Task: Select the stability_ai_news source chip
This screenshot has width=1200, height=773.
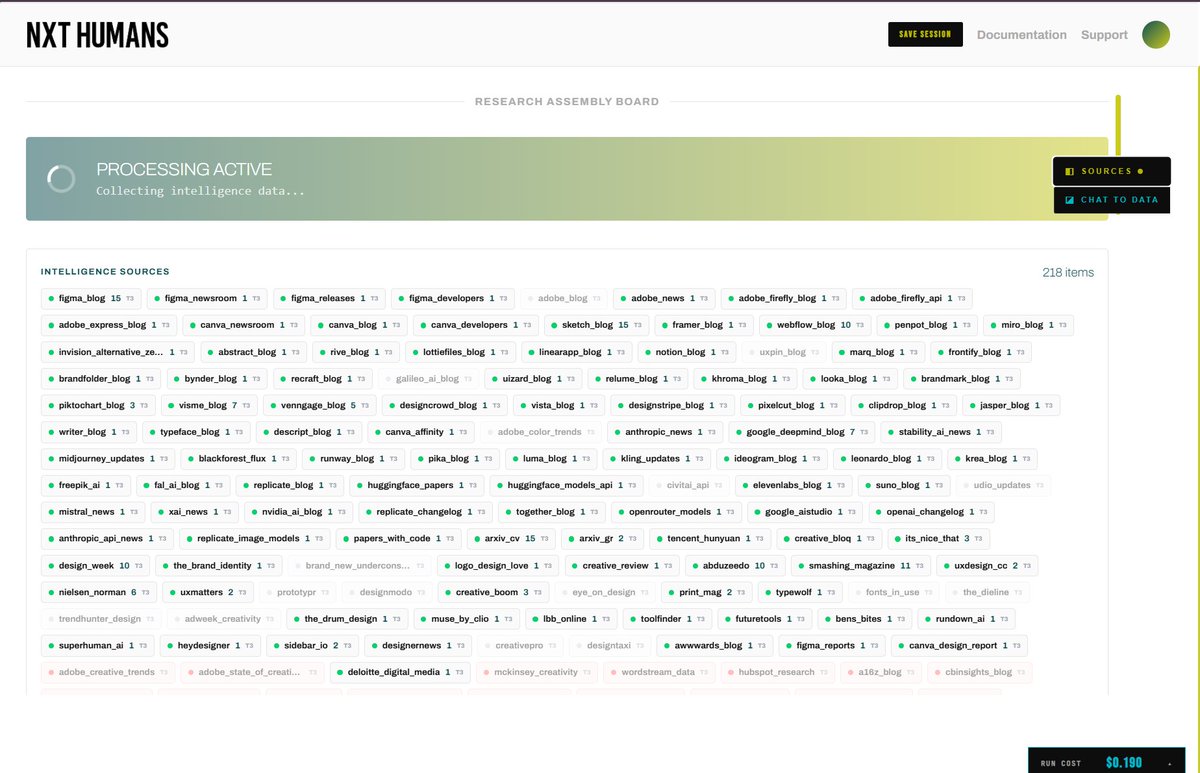Action: pyautogui.click(x=941, y=432)
